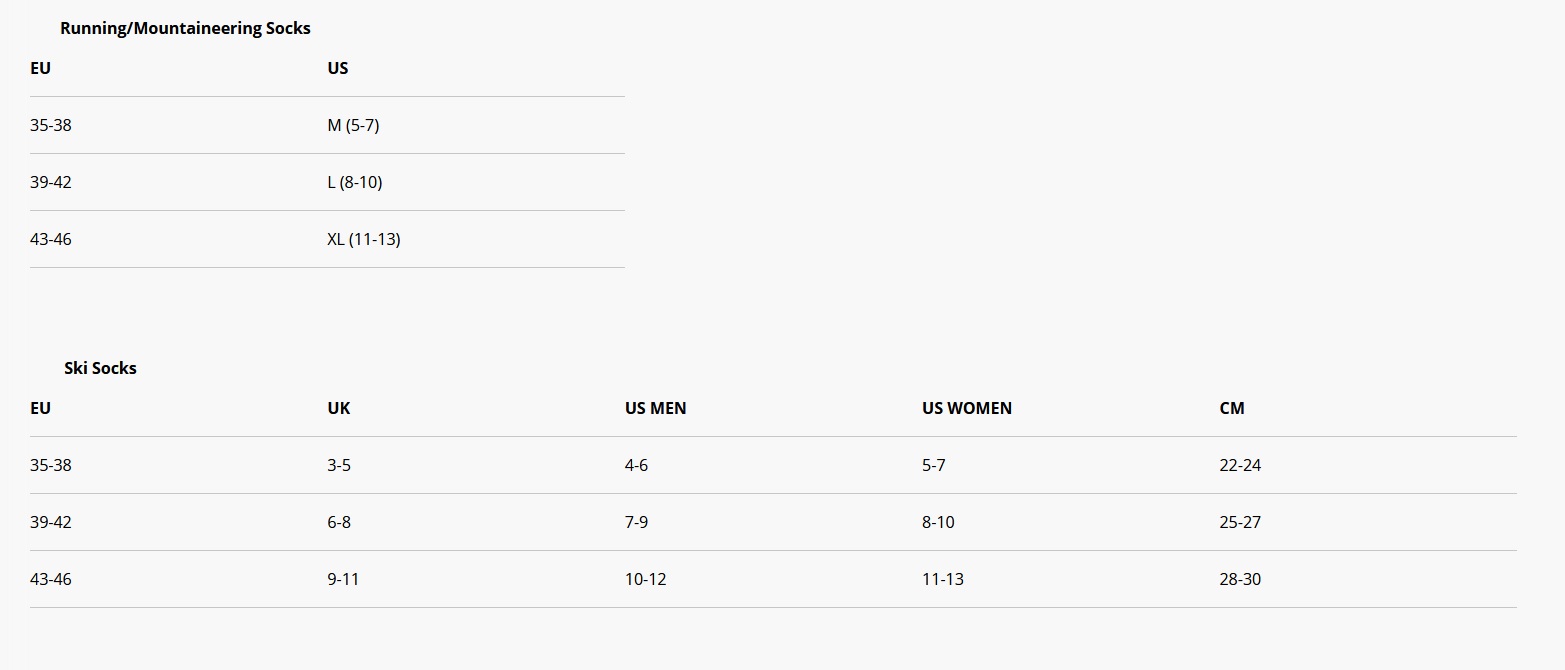Click the CM column header

[1232, 408]
